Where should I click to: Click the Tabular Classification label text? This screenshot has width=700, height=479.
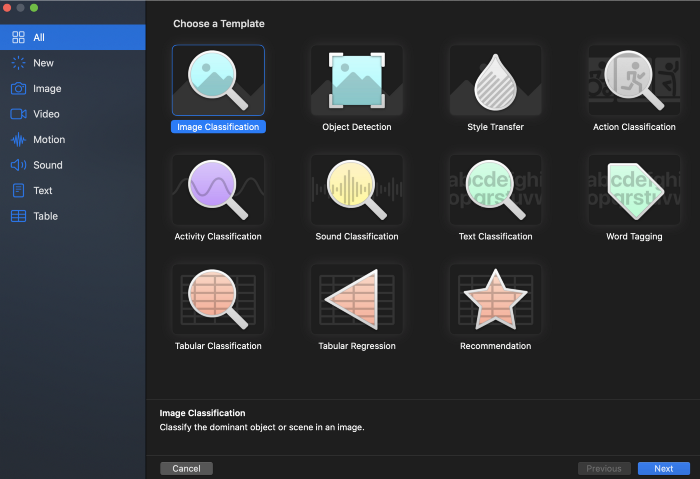tap(218, 346)
